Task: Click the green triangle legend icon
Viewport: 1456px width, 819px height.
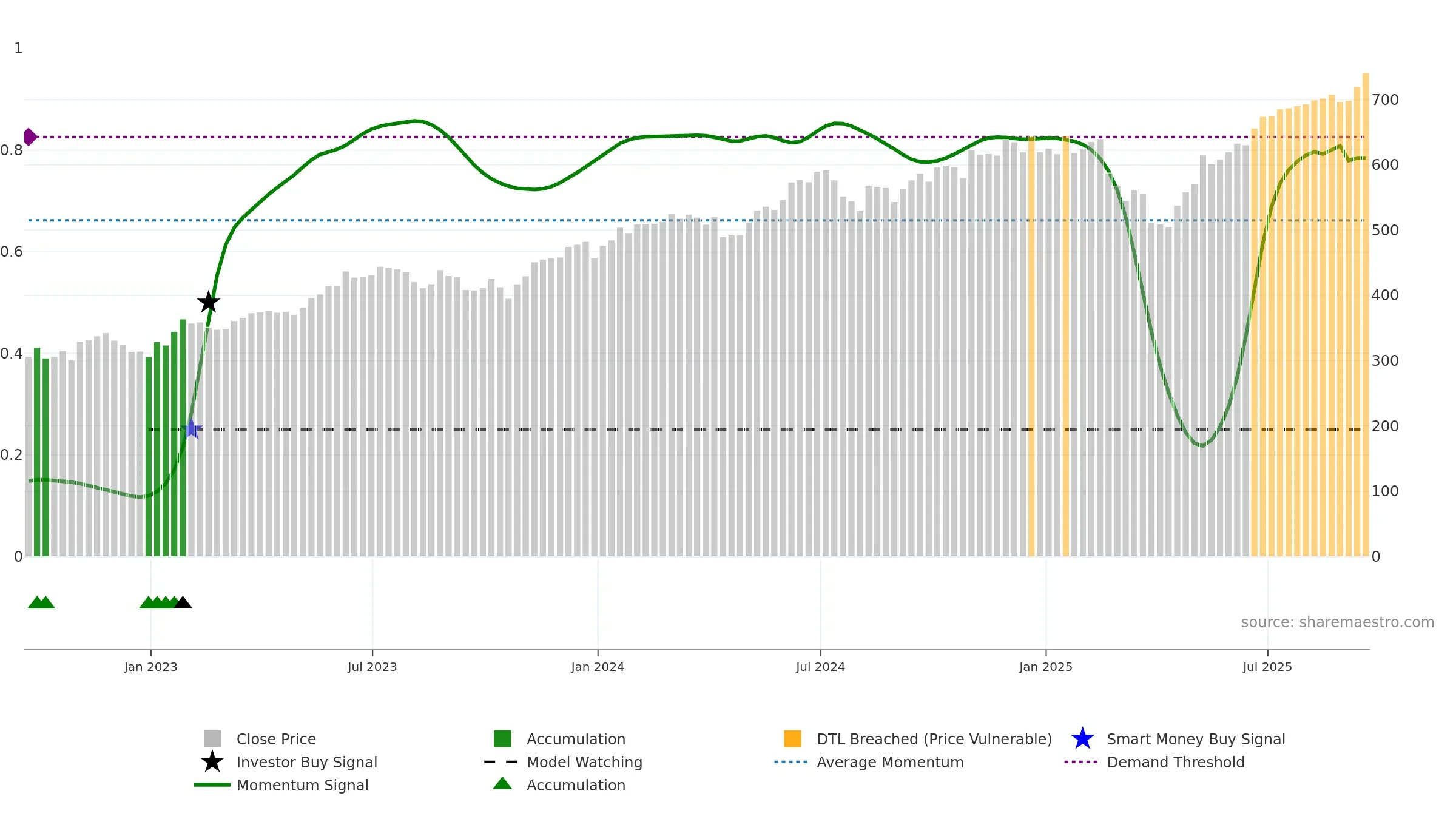Action: coord(502,783)
